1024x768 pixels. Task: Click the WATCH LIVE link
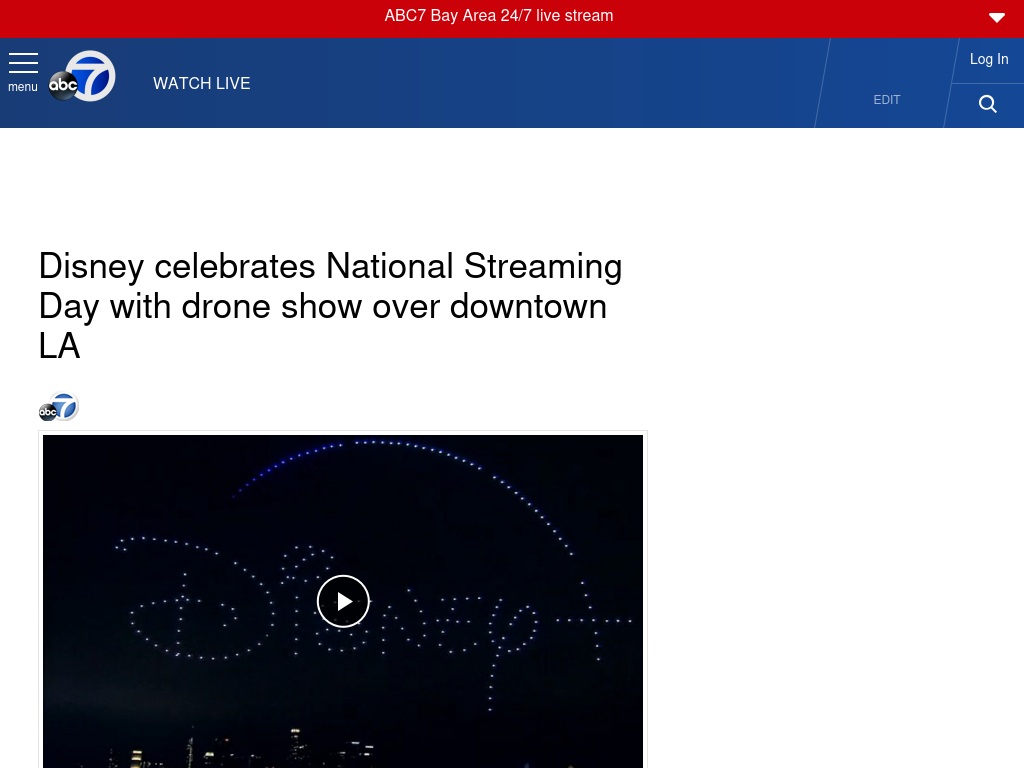point(201,83)
